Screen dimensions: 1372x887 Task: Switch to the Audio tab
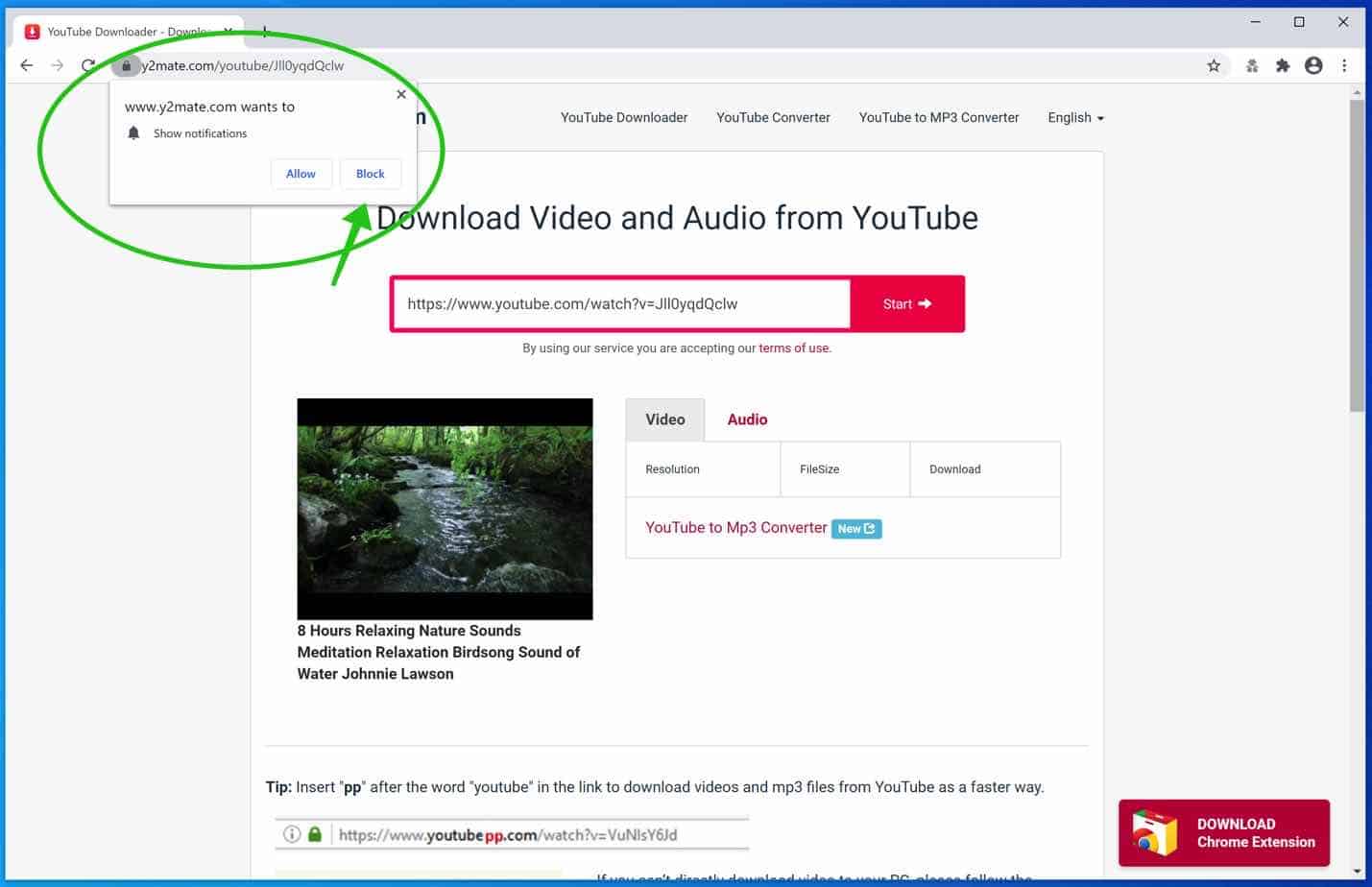[x=747, y=420]
